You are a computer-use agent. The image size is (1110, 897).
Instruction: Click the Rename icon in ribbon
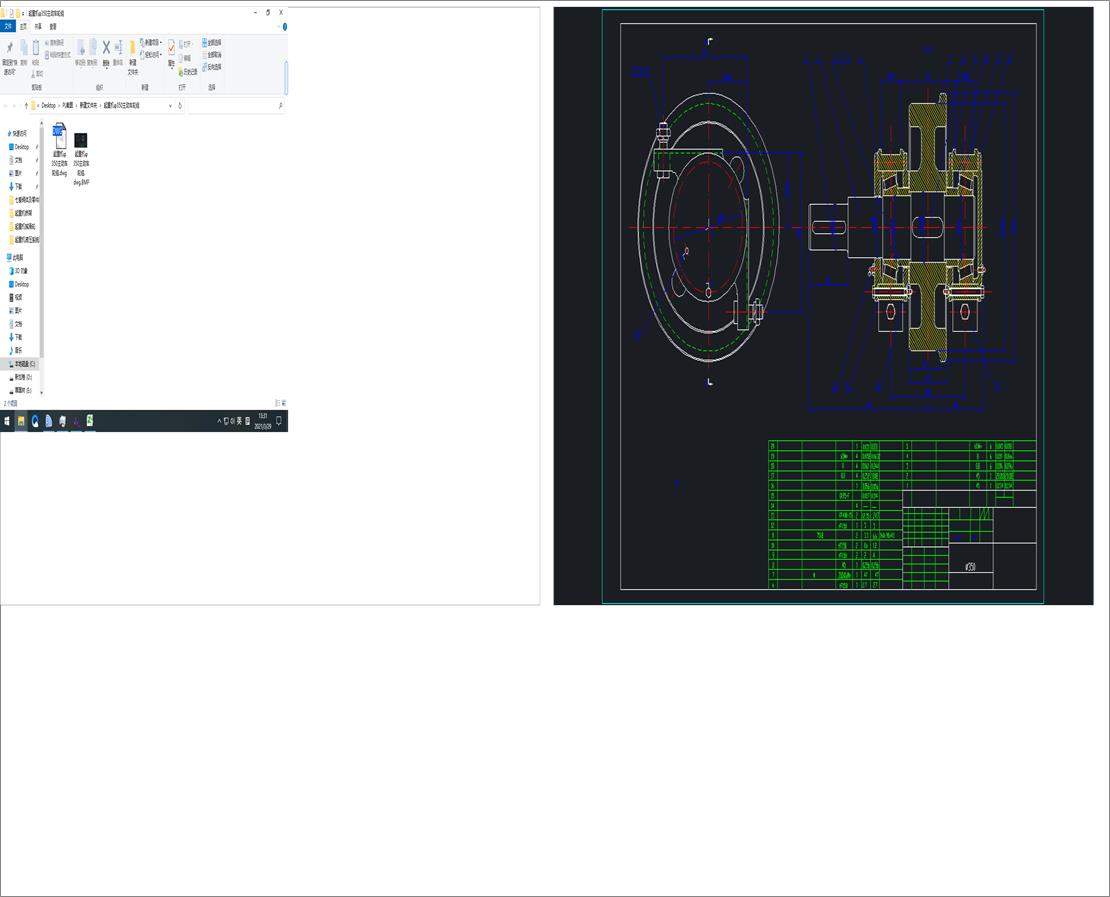click(x=118, y=47)
